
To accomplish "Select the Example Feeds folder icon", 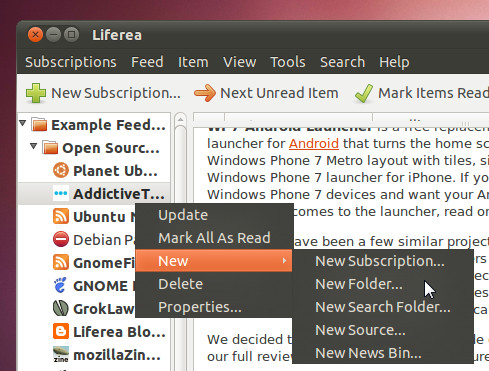I will coord(39,125).
